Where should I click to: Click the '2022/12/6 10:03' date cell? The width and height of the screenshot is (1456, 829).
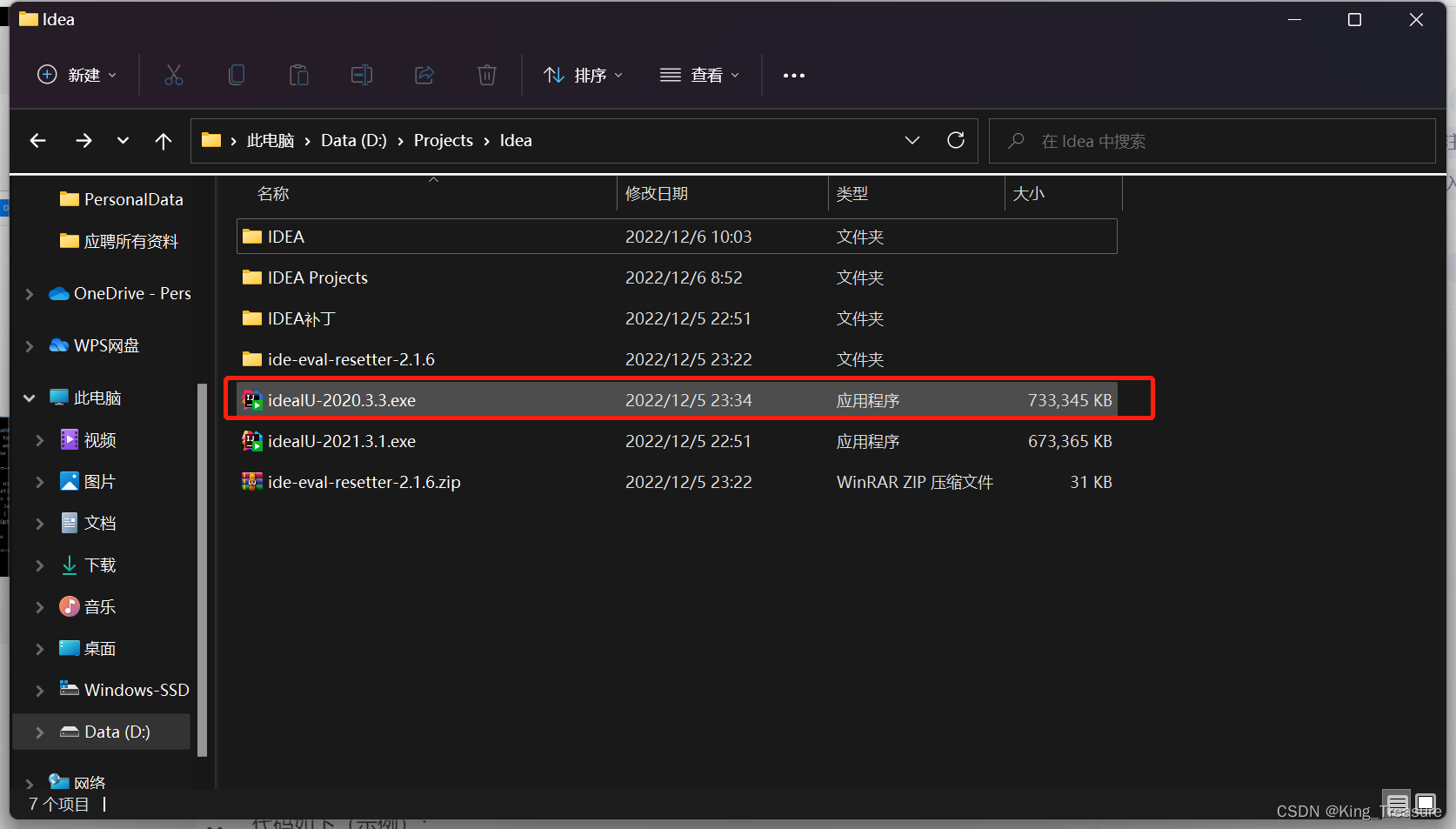pyautogui.click(x=689, y=237)
